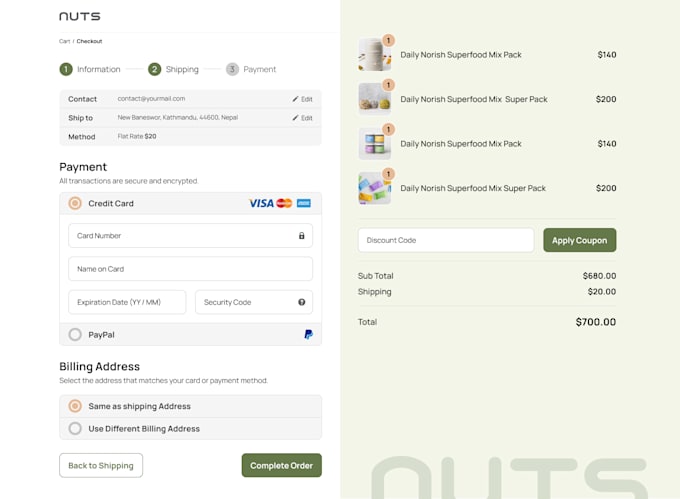Go to step 1 Information
680x499 pixels.
coord(90,69)
